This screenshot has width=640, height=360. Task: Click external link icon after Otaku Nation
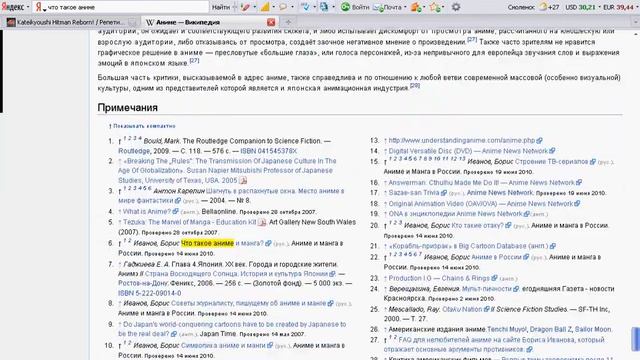[x=486, y=309]
